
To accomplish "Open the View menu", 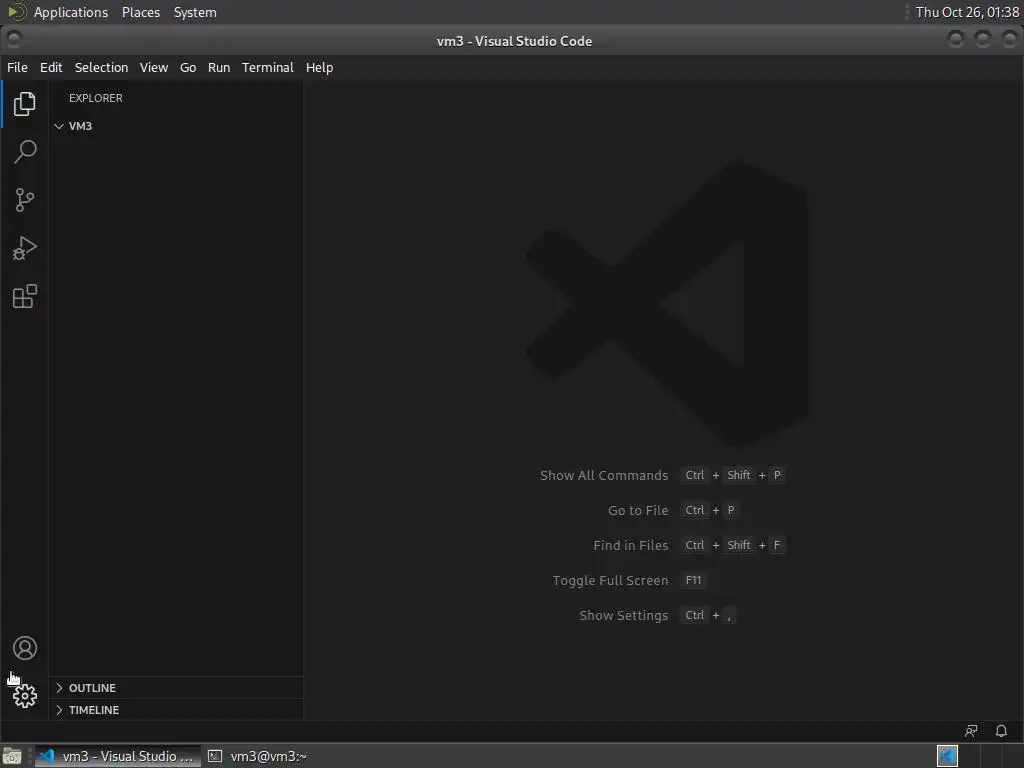I will [153, 67].
